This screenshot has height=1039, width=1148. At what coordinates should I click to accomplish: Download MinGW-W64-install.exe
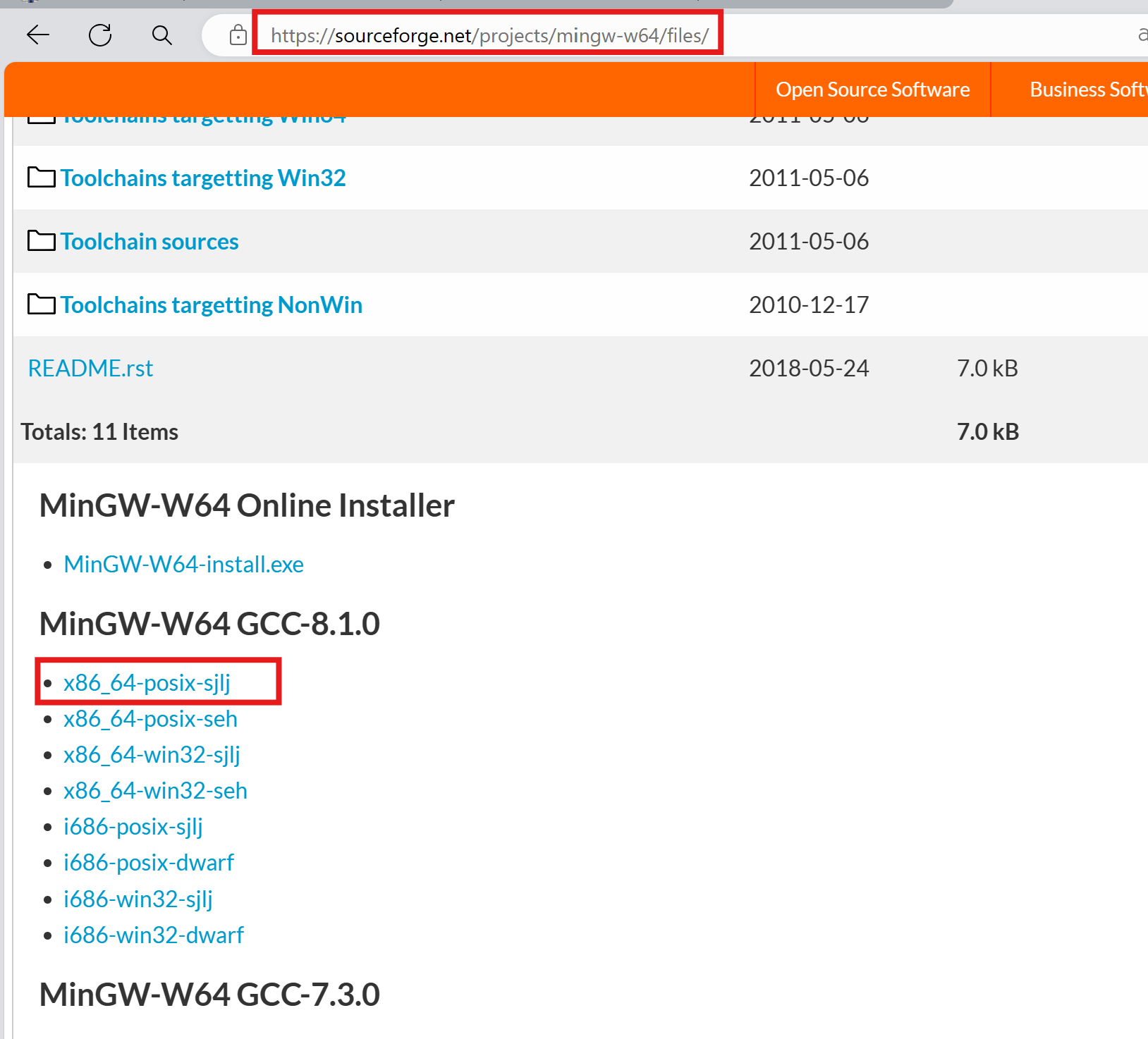tap(183, 564)
